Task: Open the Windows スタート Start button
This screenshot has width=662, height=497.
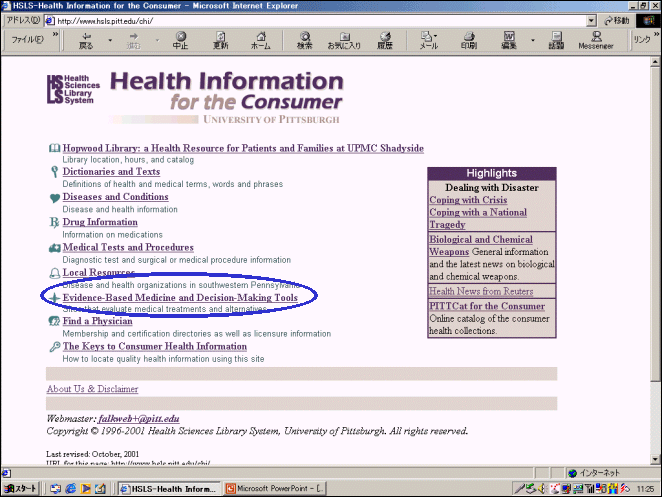Action: (x=20, y=488)
